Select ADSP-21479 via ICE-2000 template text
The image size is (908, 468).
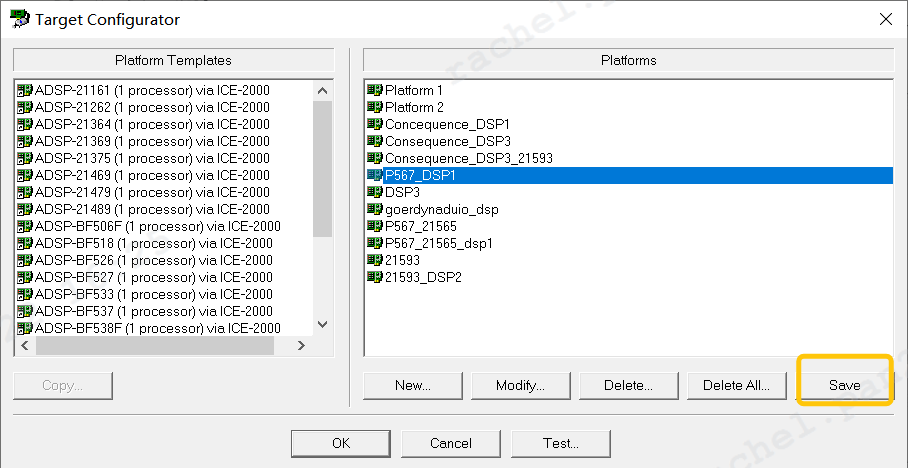tap(152, 192)
